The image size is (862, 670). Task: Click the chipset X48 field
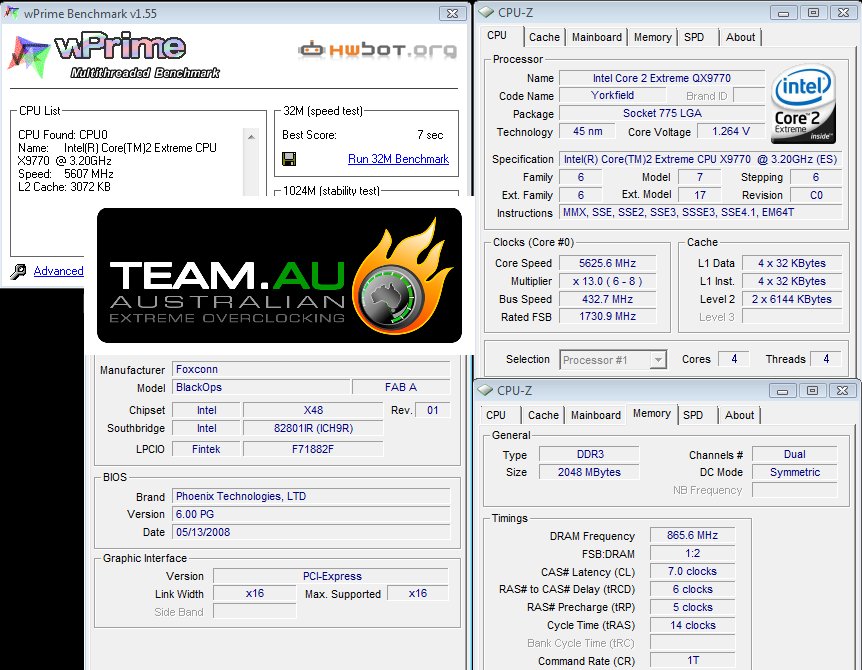pyautogui.click(x=313, y=410)
